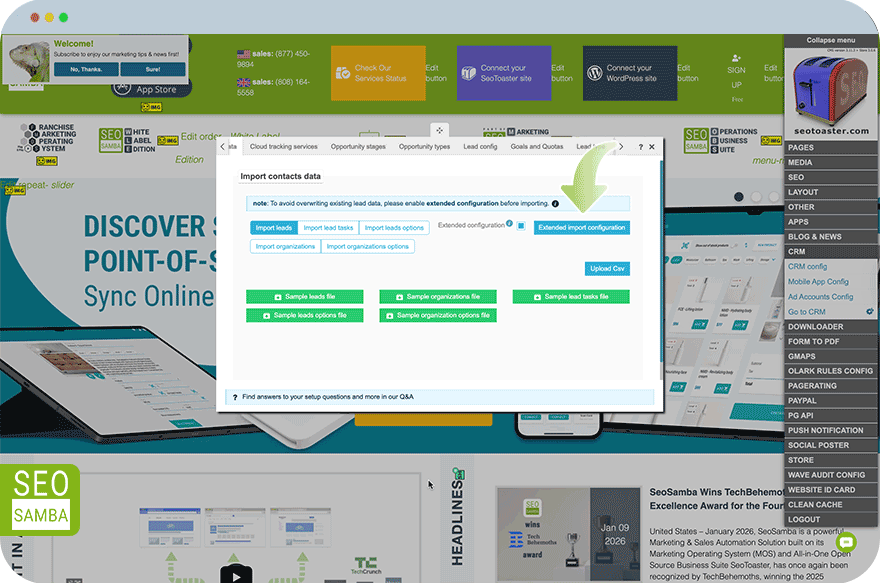Click the info icon beside the overwrite note
This screenshot has height=583, width=880.
pyautogui.click(x=555, y=204)
